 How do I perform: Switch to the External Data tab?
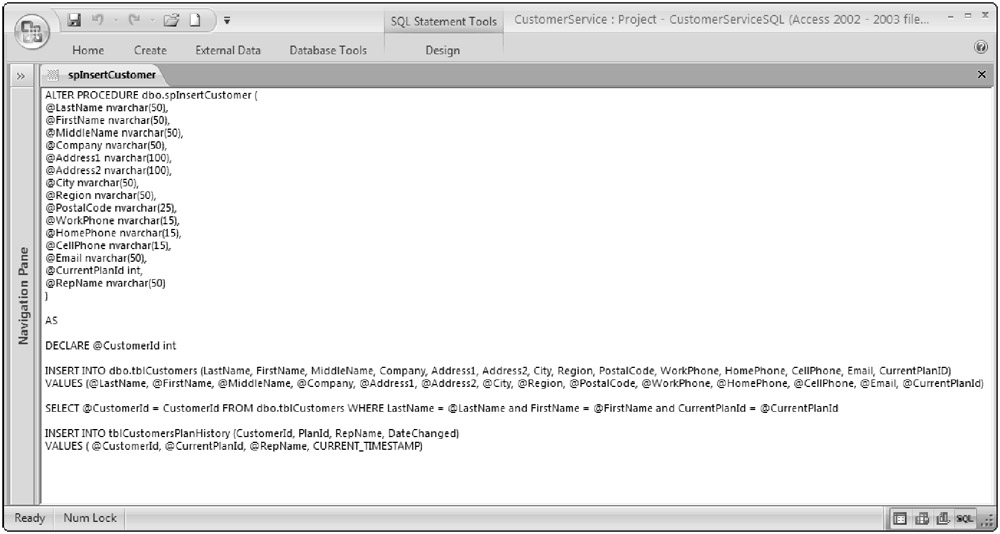click(228, 50)
